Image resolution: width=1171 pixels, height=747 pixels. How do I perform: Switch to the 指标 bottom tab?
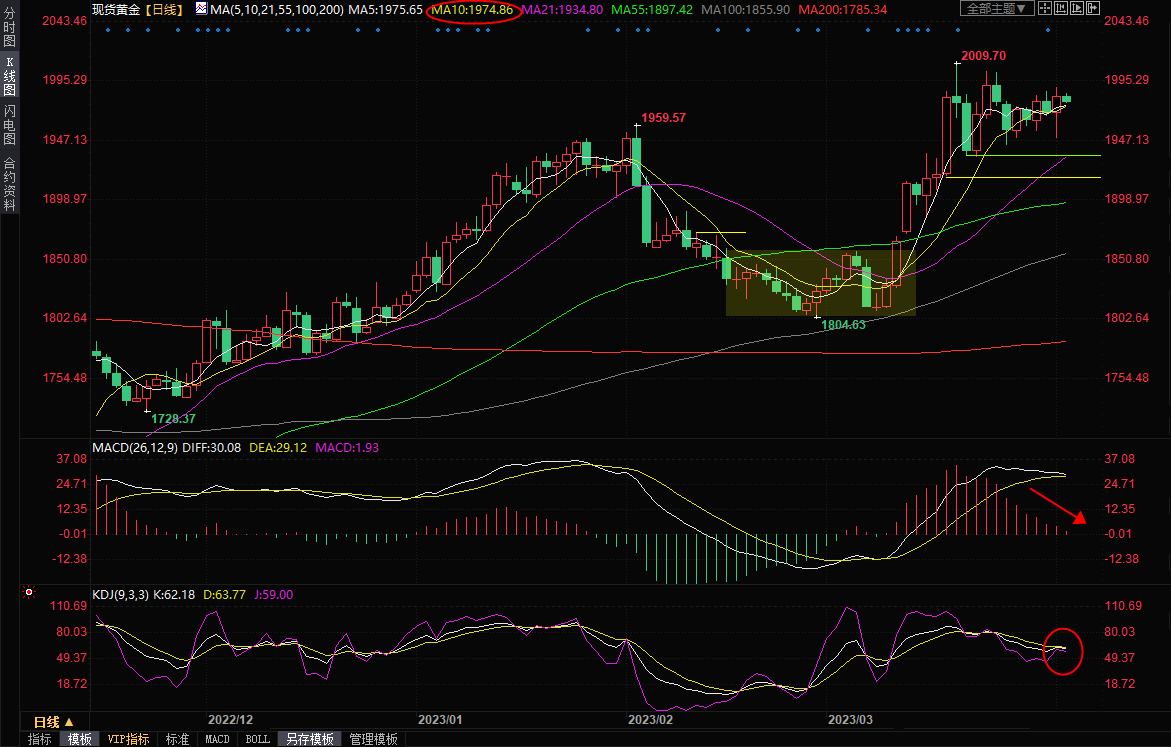(39, 739)
